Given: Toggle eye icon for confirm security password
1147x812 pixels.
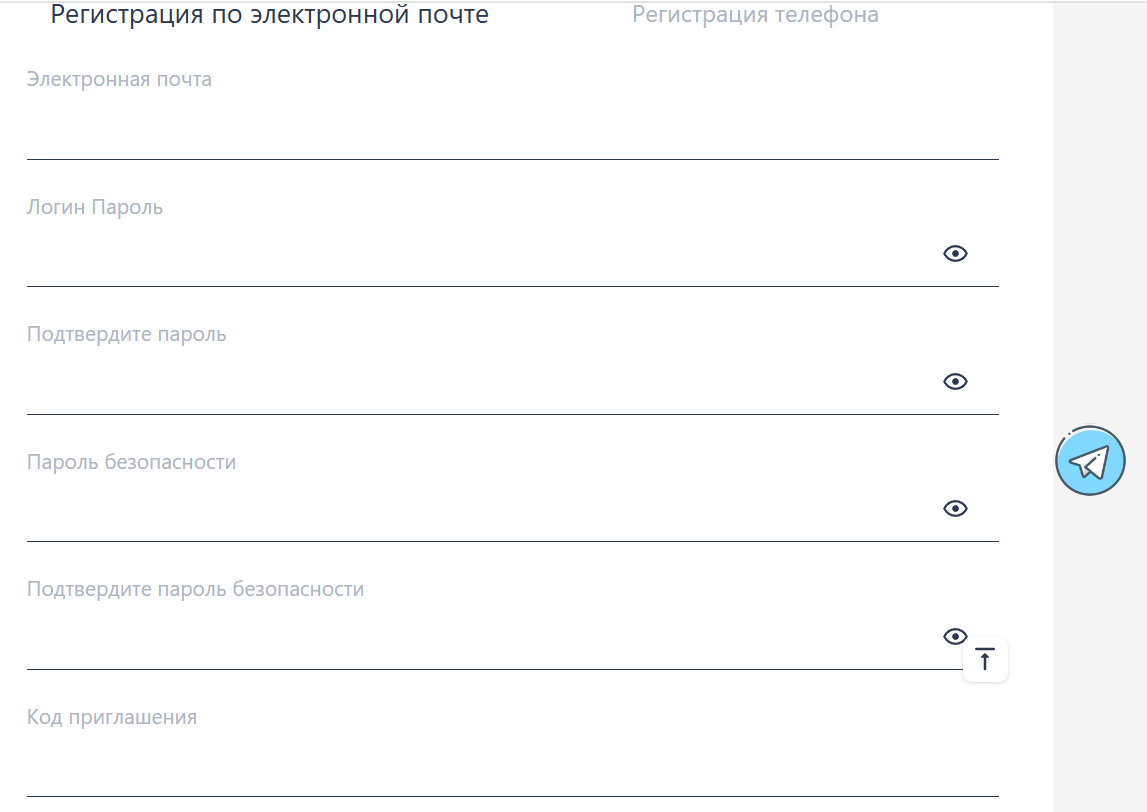Looking at the screenshot, I should pos(955,636).
